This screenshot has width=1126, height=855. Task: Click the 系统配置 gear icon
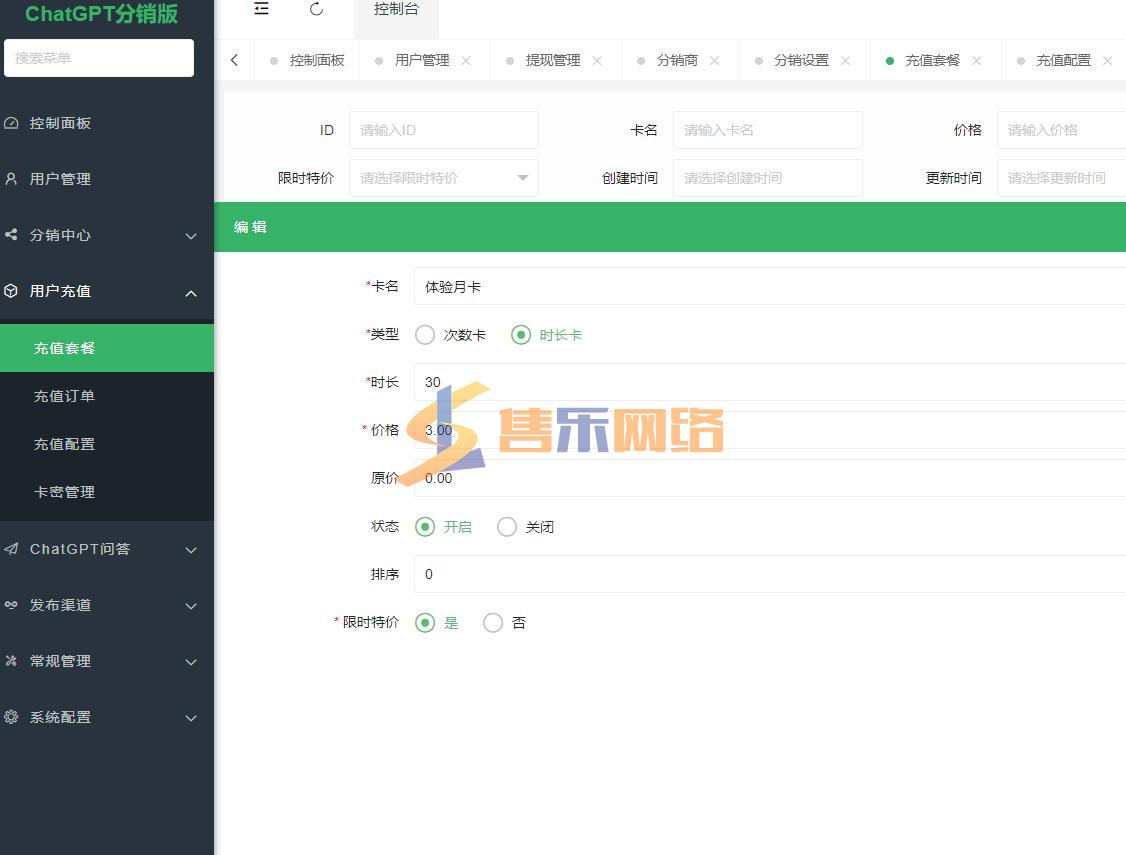pyautogui.click(x=11, y=716)
